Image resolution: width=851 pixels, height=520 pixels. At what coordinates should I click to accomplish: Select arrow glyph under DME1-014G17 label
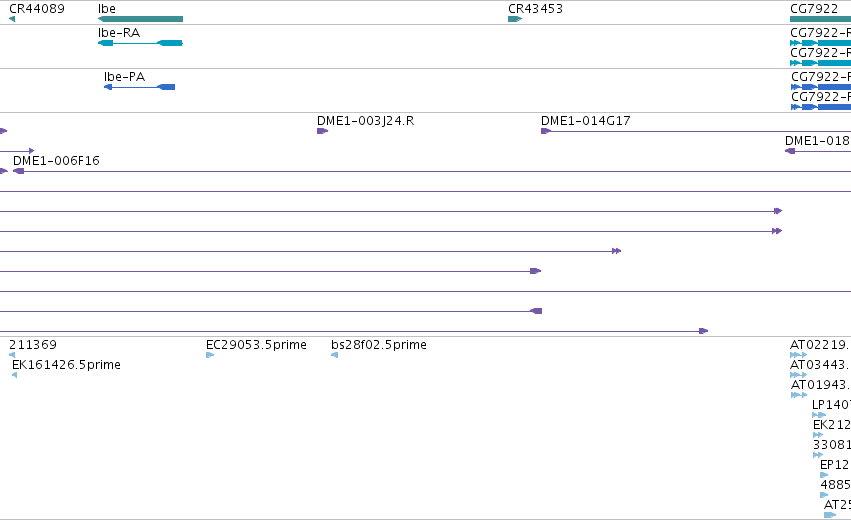(x=546, y=131)
